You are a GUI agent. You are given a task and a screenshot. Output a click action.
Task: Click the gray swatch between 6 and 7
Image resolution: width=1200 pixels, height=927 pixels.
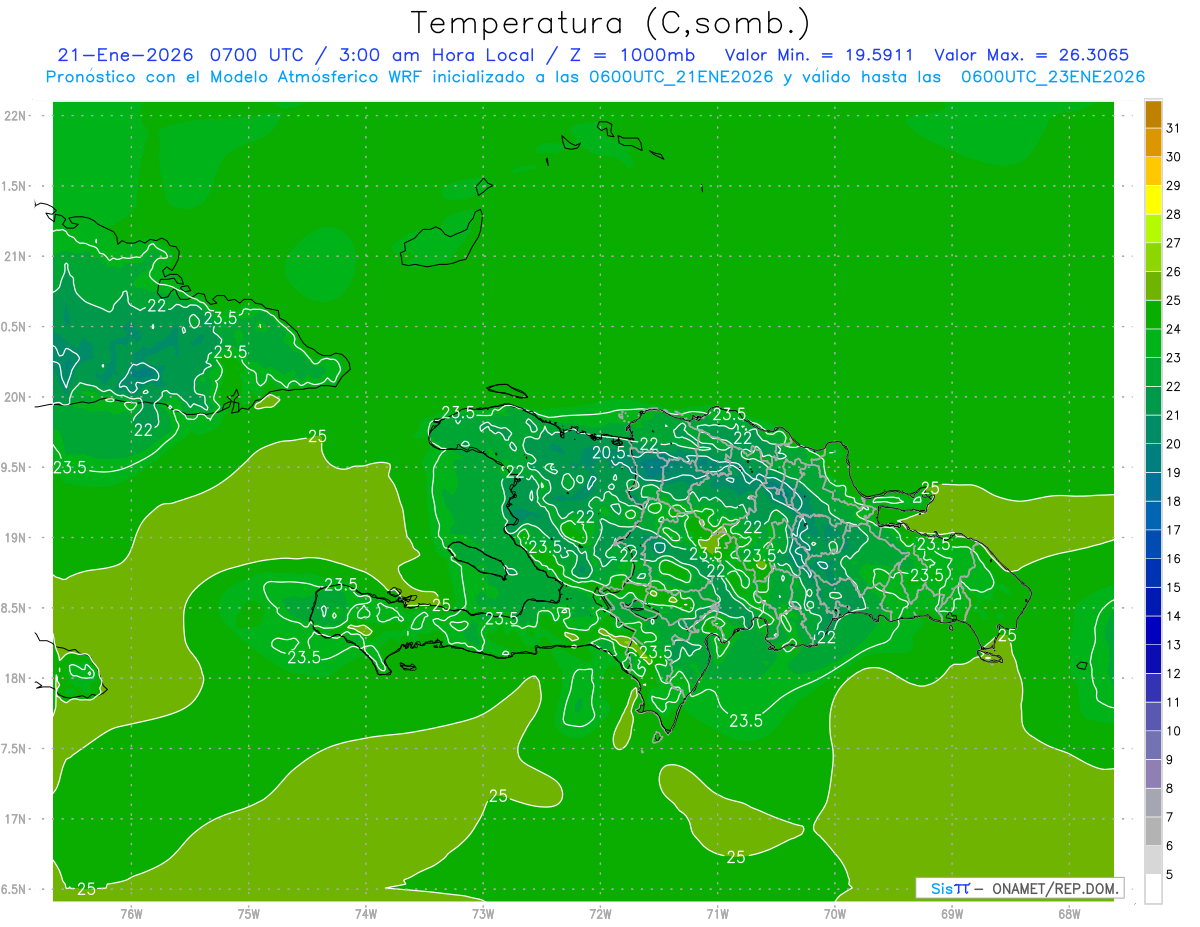1153,832
